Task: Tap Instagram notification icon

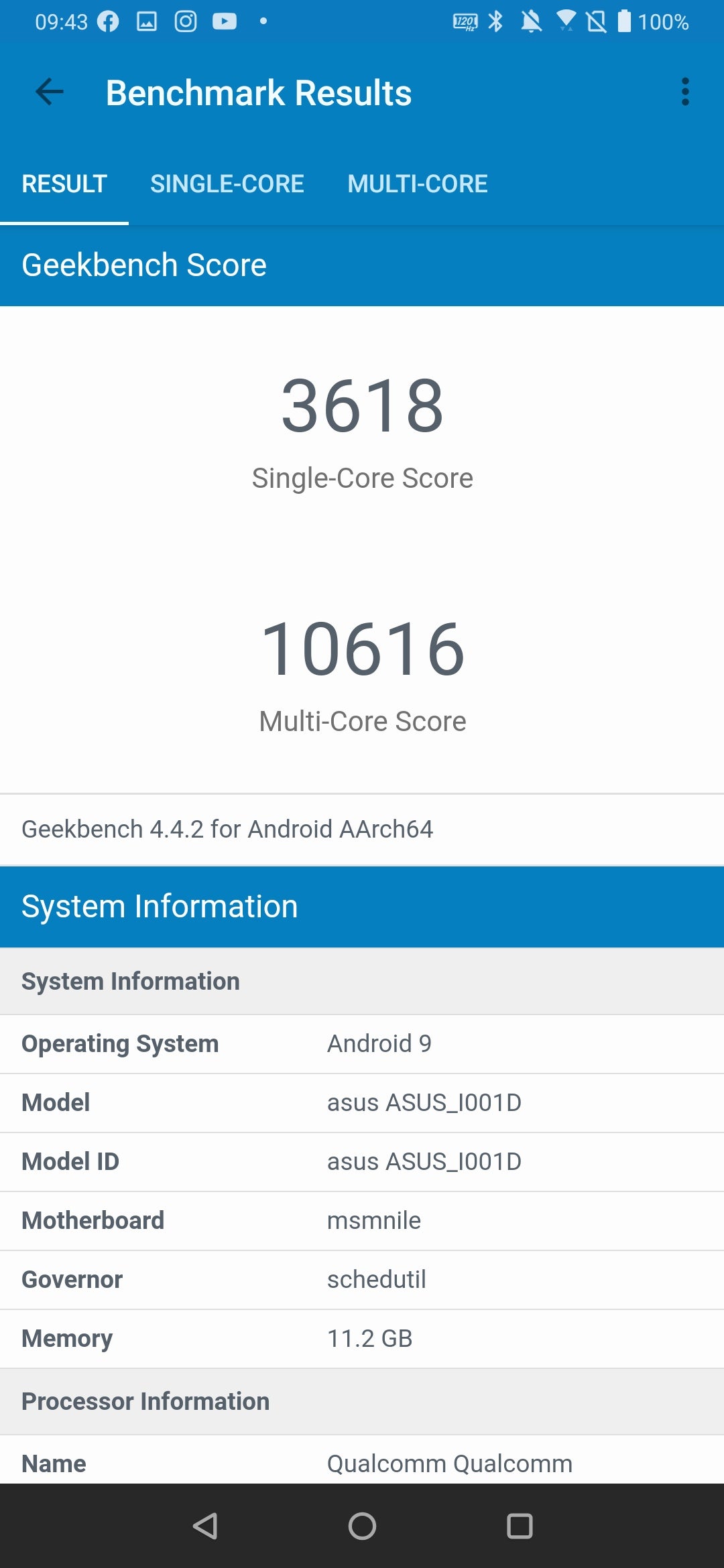Action: pos(186,21)
